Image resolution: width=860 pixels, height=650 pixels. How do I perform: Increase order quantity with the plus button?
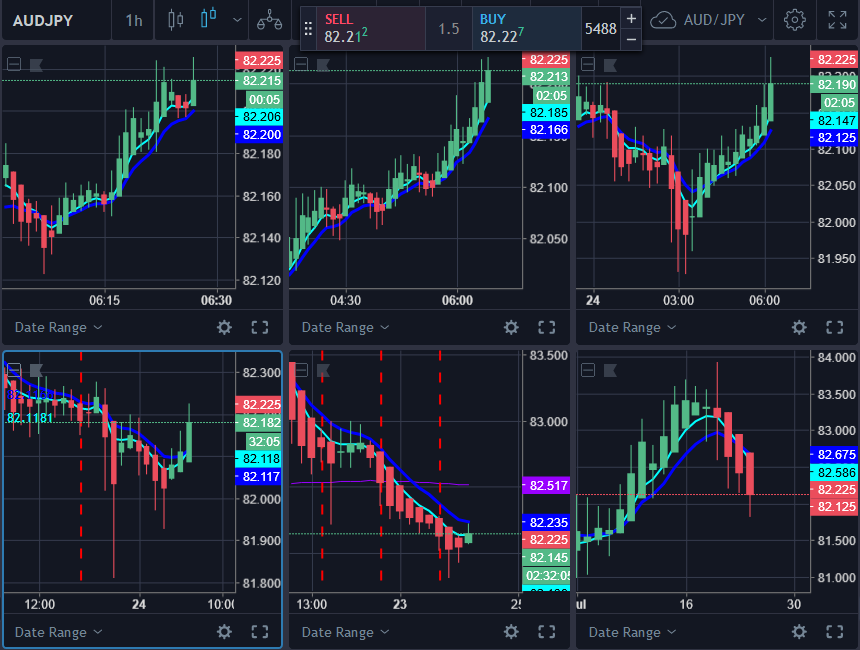coord(631,18)
